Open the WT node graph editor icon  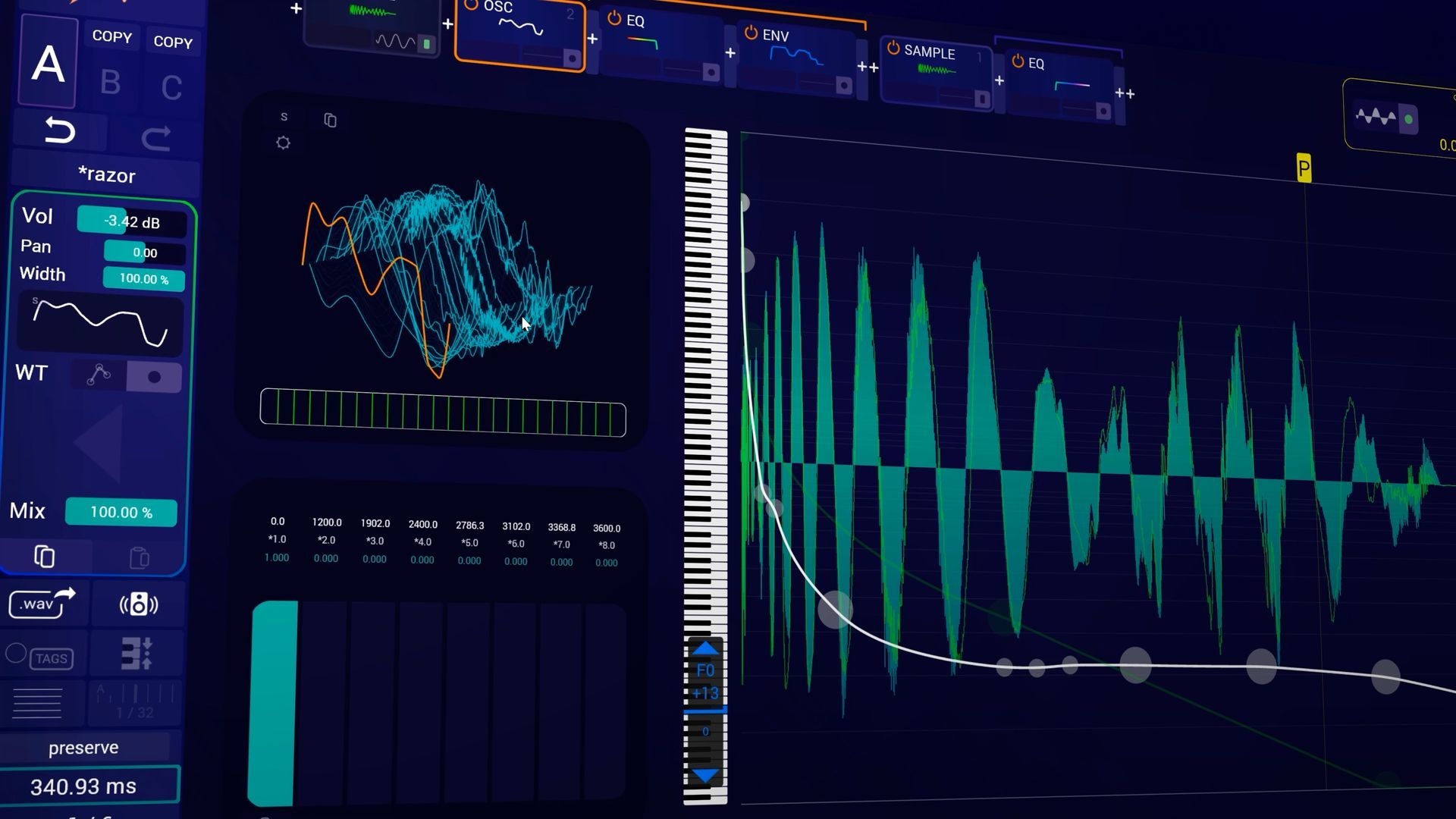pos(99,375)
